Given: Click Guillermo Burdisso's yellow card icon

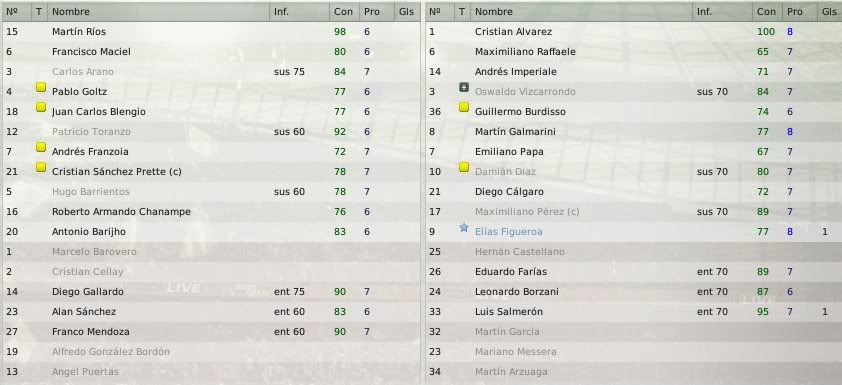Looking at the screenshot, I should (x=464, y=107).
